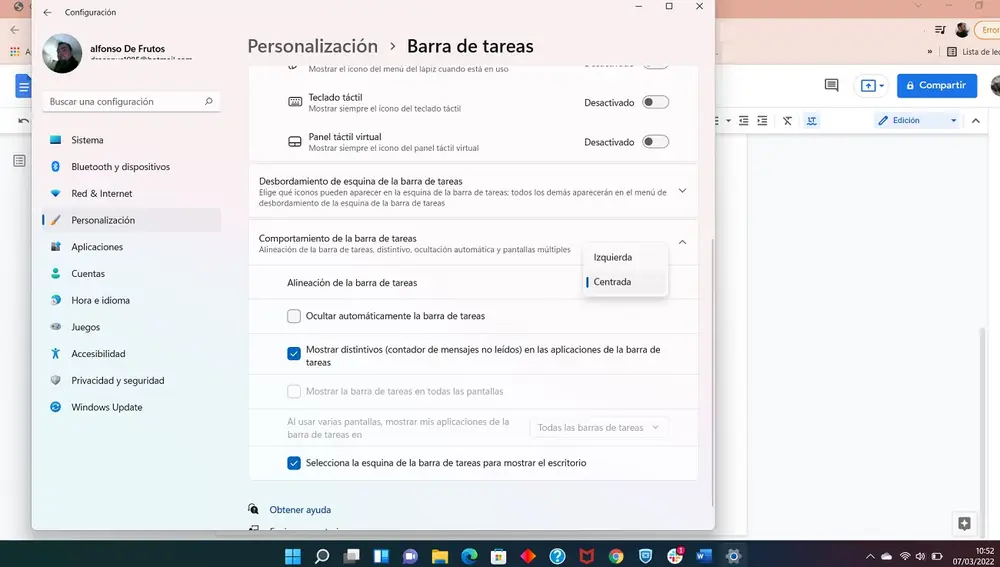Check Ocultar automáticamente la barra de tareas

(293, 316)
